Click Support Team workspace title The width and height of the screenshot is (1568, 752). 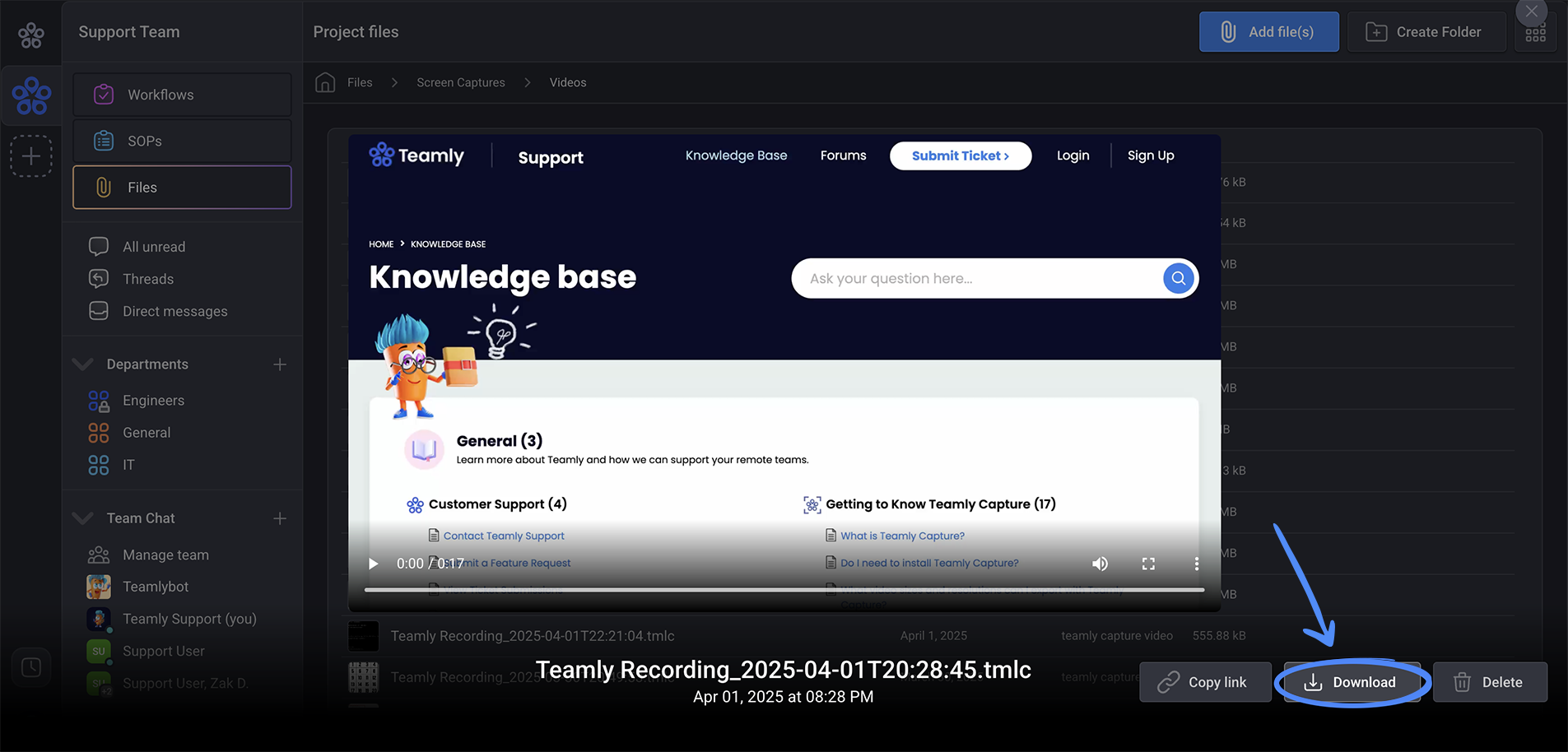point(129,32)
